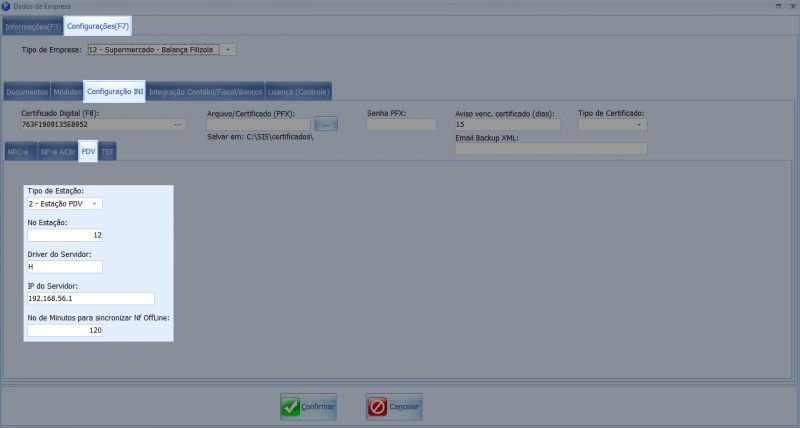Click the ellipsis in the Certificado Digital field
800x428 pixels.
178,125
